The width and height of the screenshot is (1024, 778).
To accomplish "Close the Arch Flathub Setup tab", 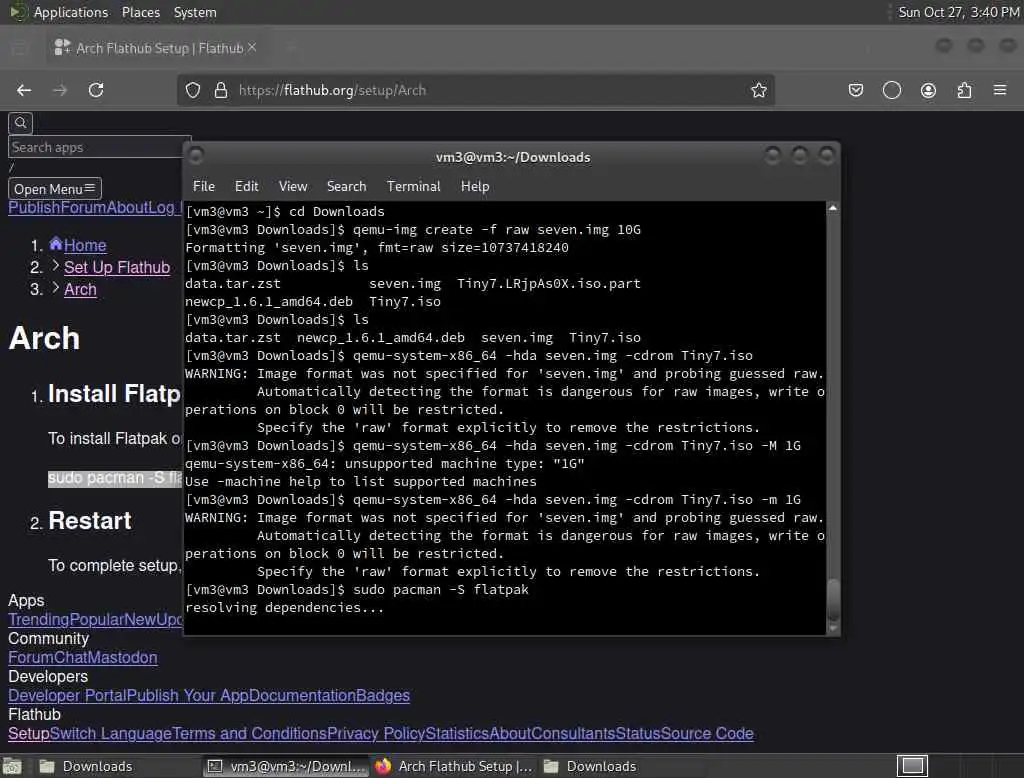I will click(x=252, y=47).
